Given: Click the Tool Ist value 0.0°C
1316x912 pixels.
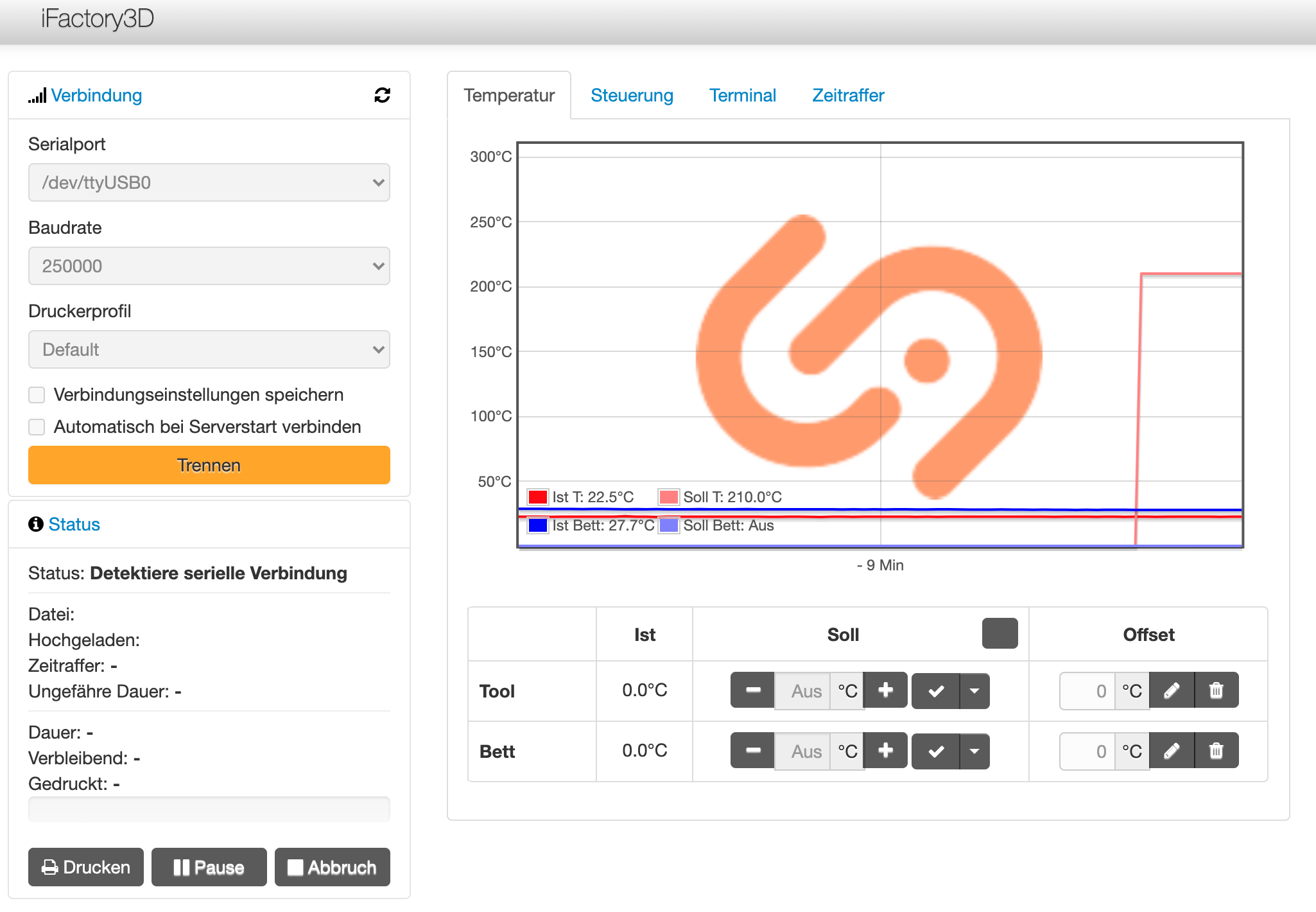Looking at the screenshot, I should pos(645,690).
